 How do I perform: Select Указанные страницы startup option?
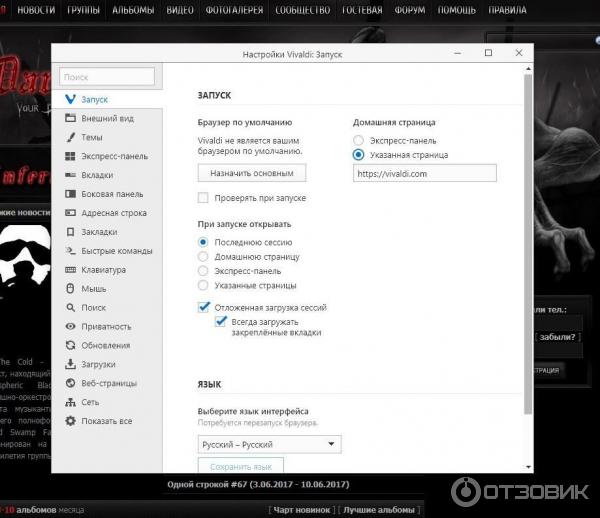203,285
